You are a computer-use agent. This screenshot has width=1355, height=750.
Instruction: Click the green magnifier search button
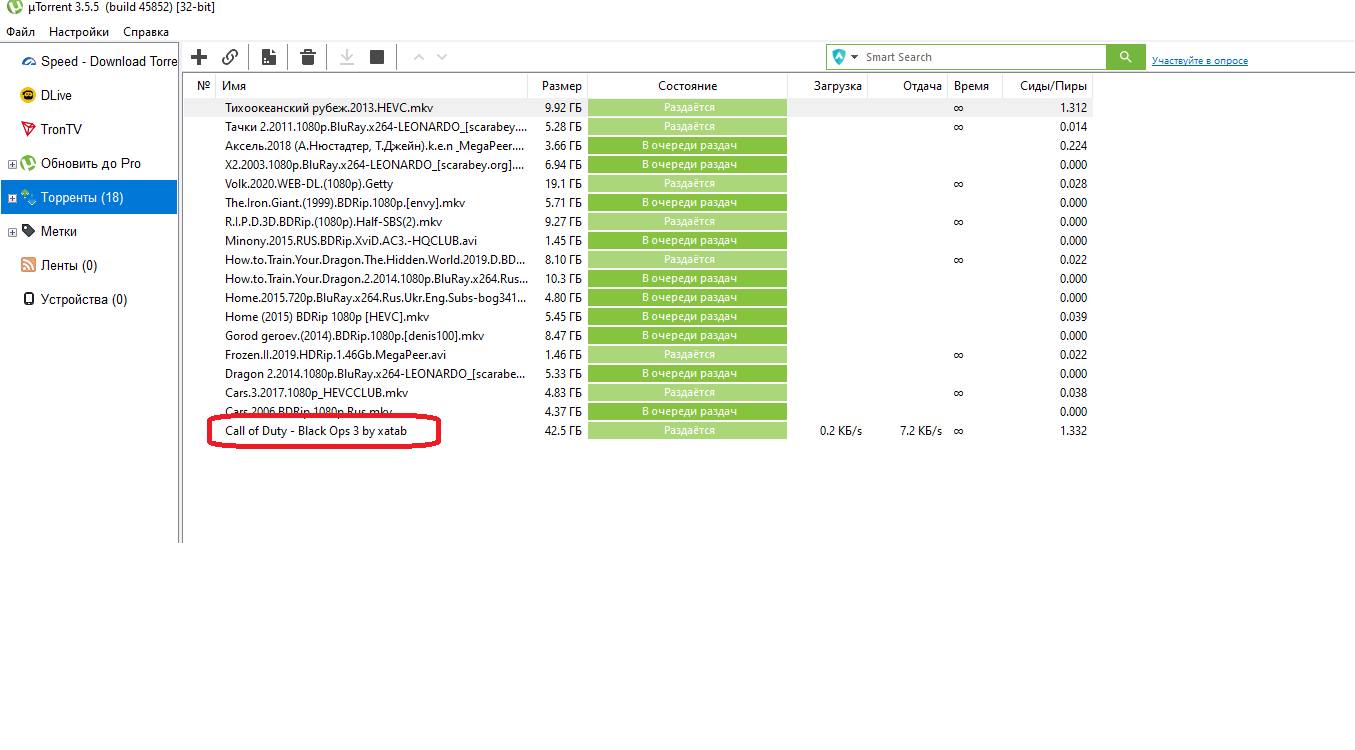(1126, 57)
